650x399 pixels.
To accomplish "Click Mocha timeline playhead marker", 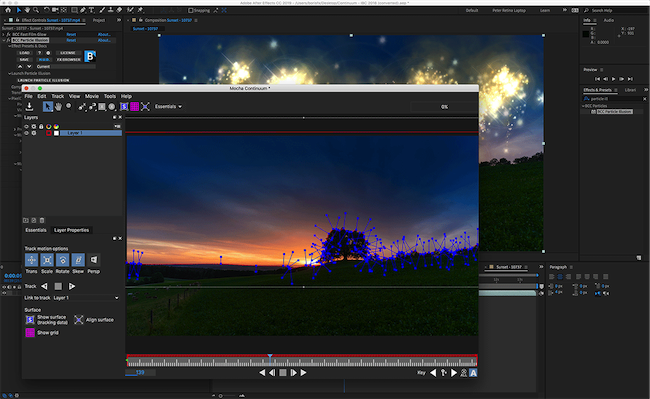I will [x=270, y=357].
